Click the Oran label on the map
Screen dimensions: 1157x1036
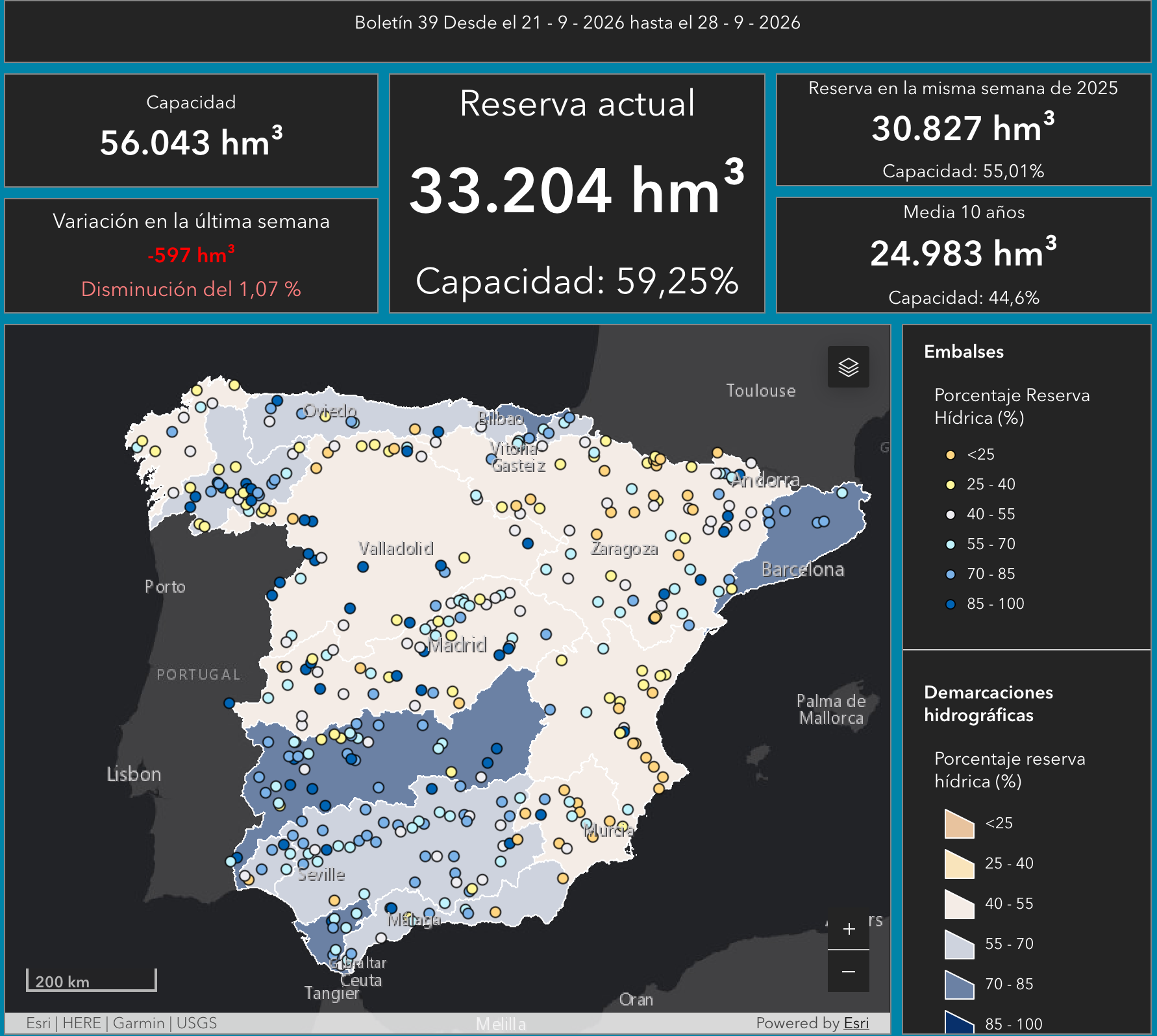tap(636, 1000)
